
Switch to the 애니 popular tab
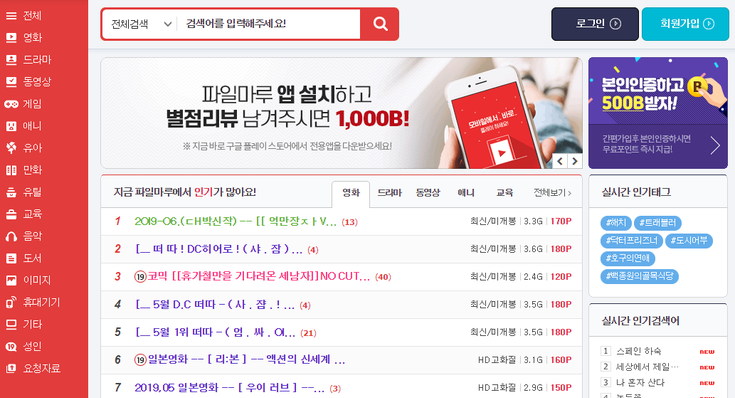(x=466, y=193)
